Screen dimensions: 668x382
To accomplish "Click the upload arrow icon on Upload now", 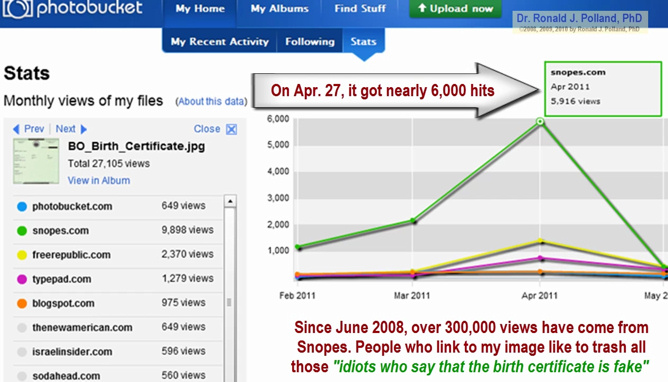I will (422, 8).
